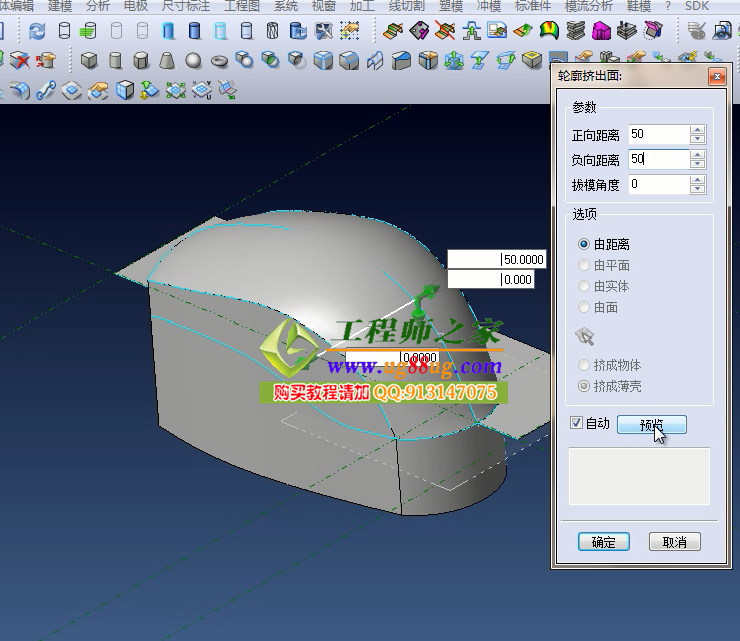Click the blue refresh arrows icon
The height and width of the screenshot is (641, 740).
(37, 31)
